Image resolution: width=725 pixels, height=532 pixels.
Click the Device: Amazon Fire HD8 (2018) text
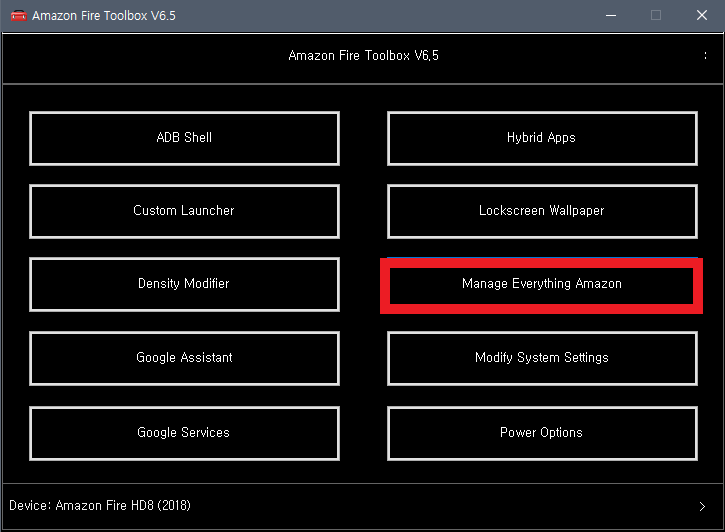100,505
